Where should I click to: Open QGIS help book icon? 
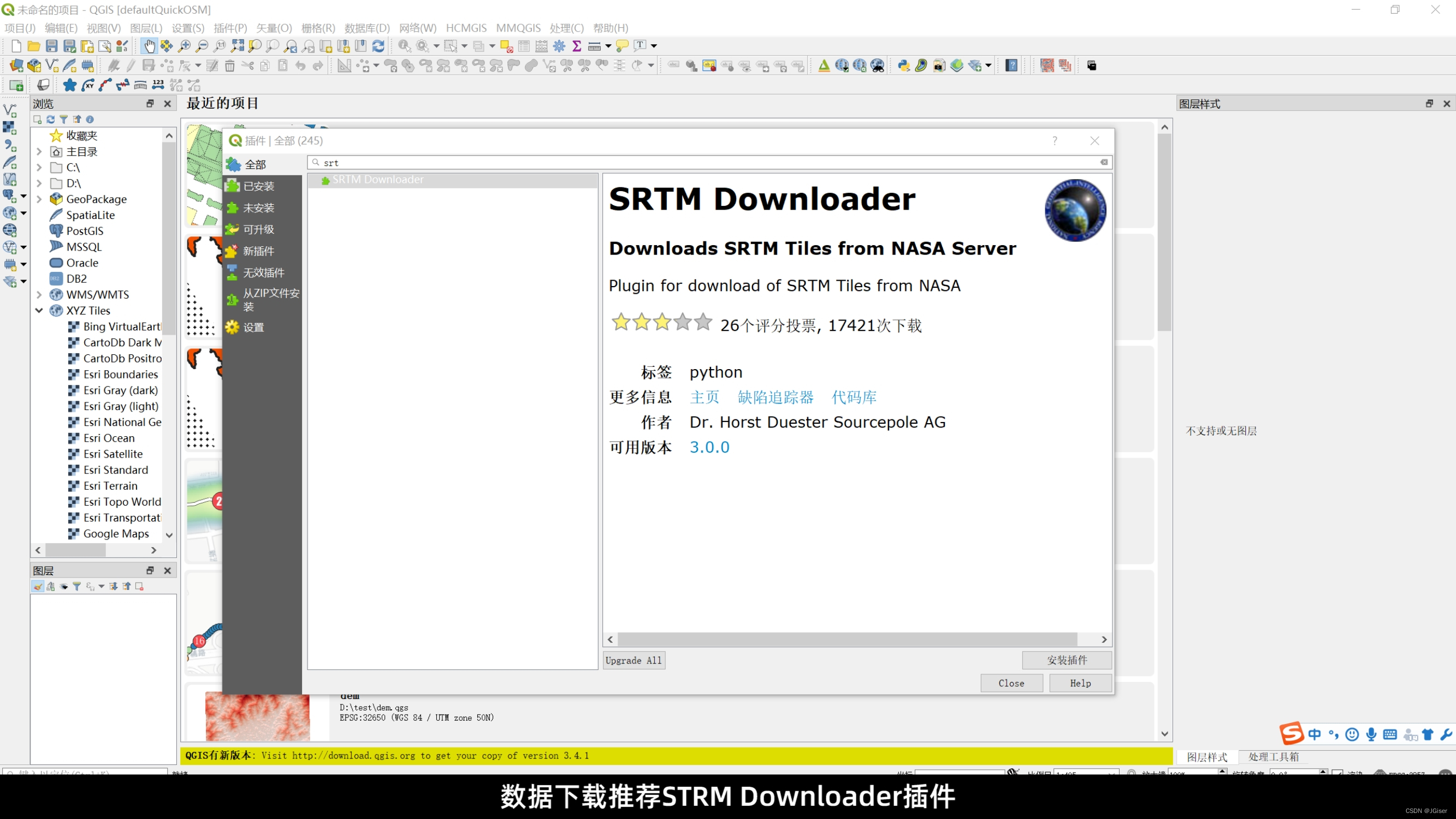pos(1011,66)
